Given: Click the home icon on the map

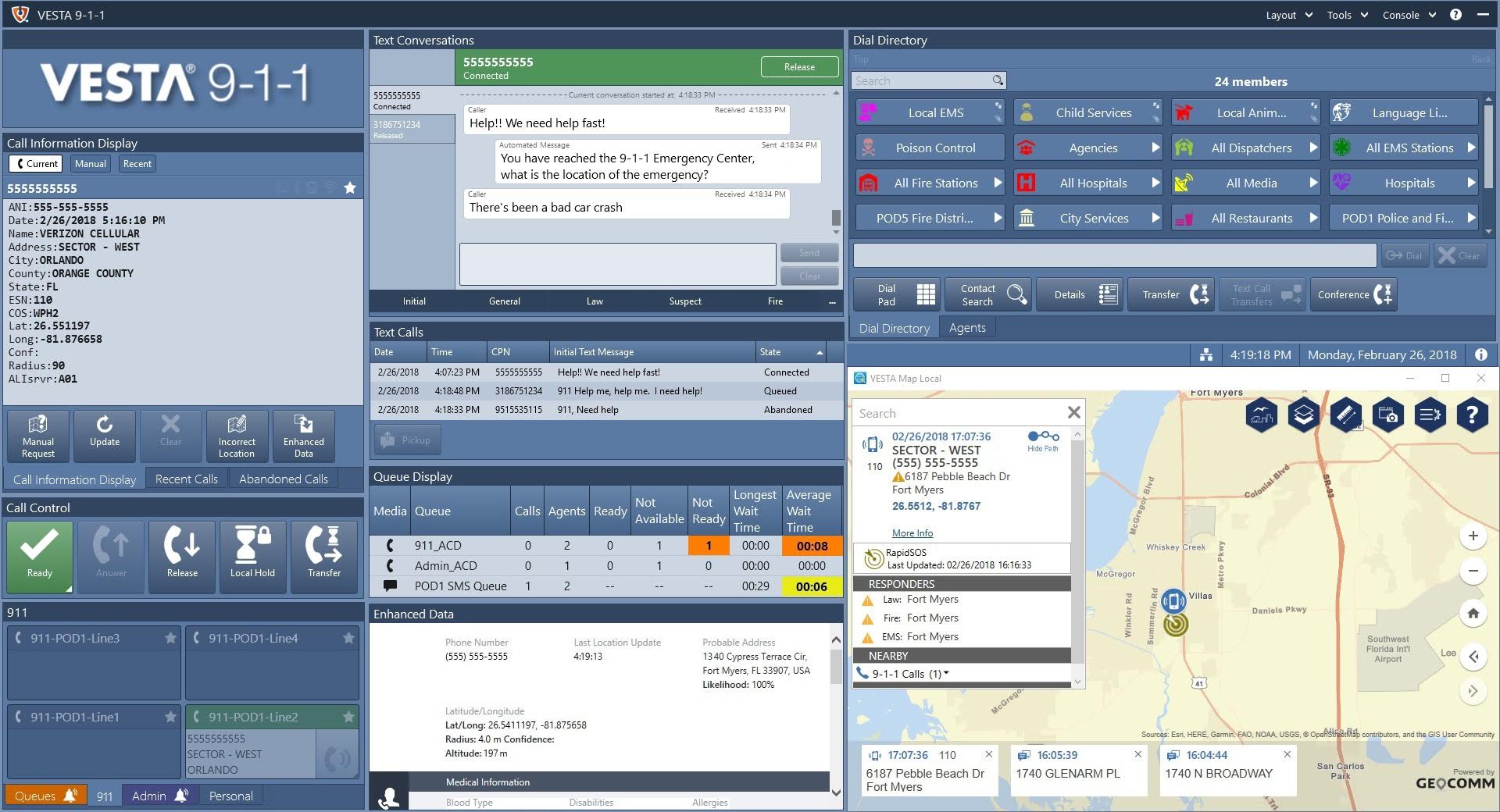Looking at the screenshot, I should tap(1474, 614).
